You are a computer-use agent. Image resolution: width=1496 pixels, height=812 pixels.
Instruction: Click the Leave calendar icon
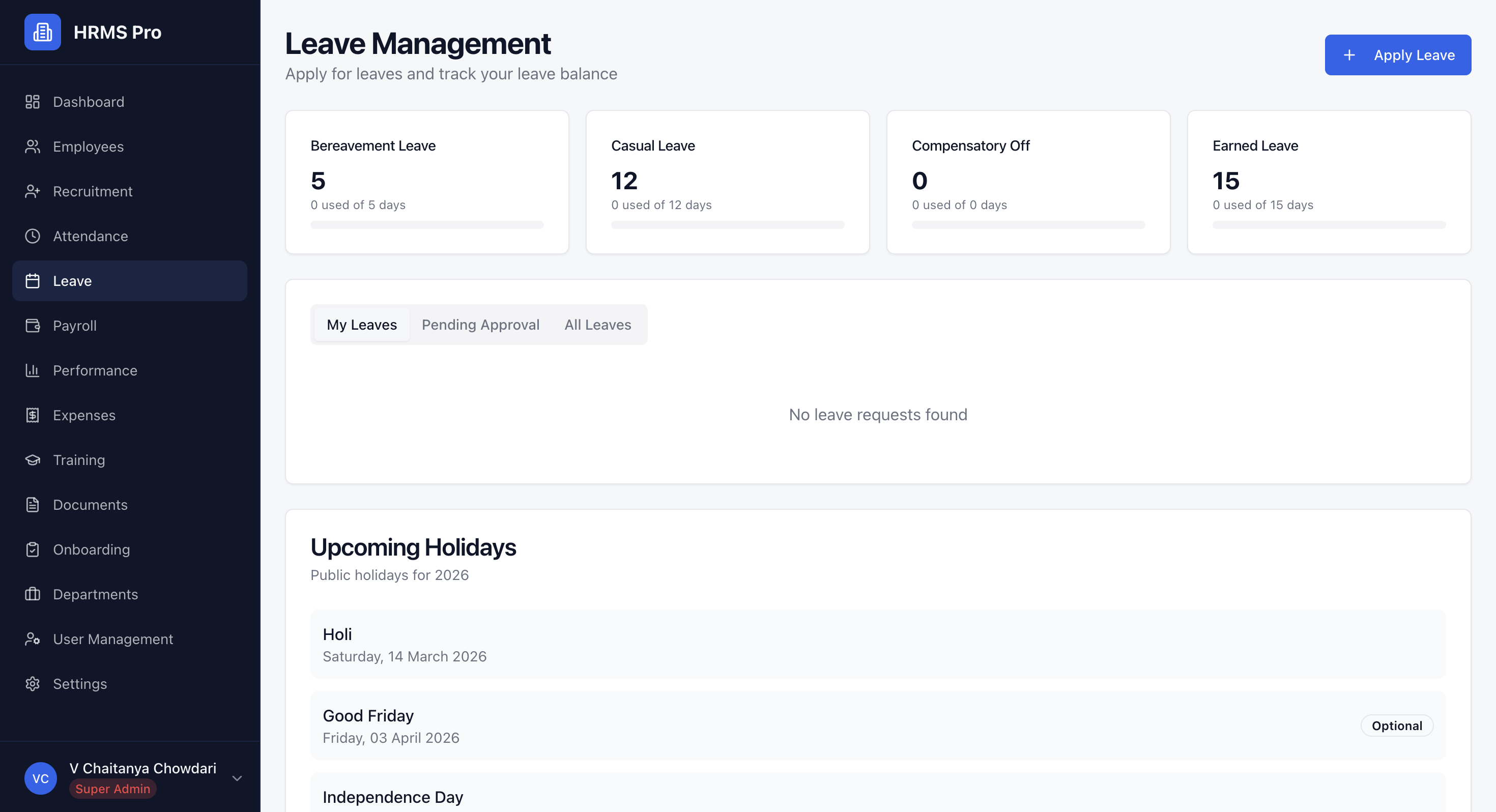(33, 280)
